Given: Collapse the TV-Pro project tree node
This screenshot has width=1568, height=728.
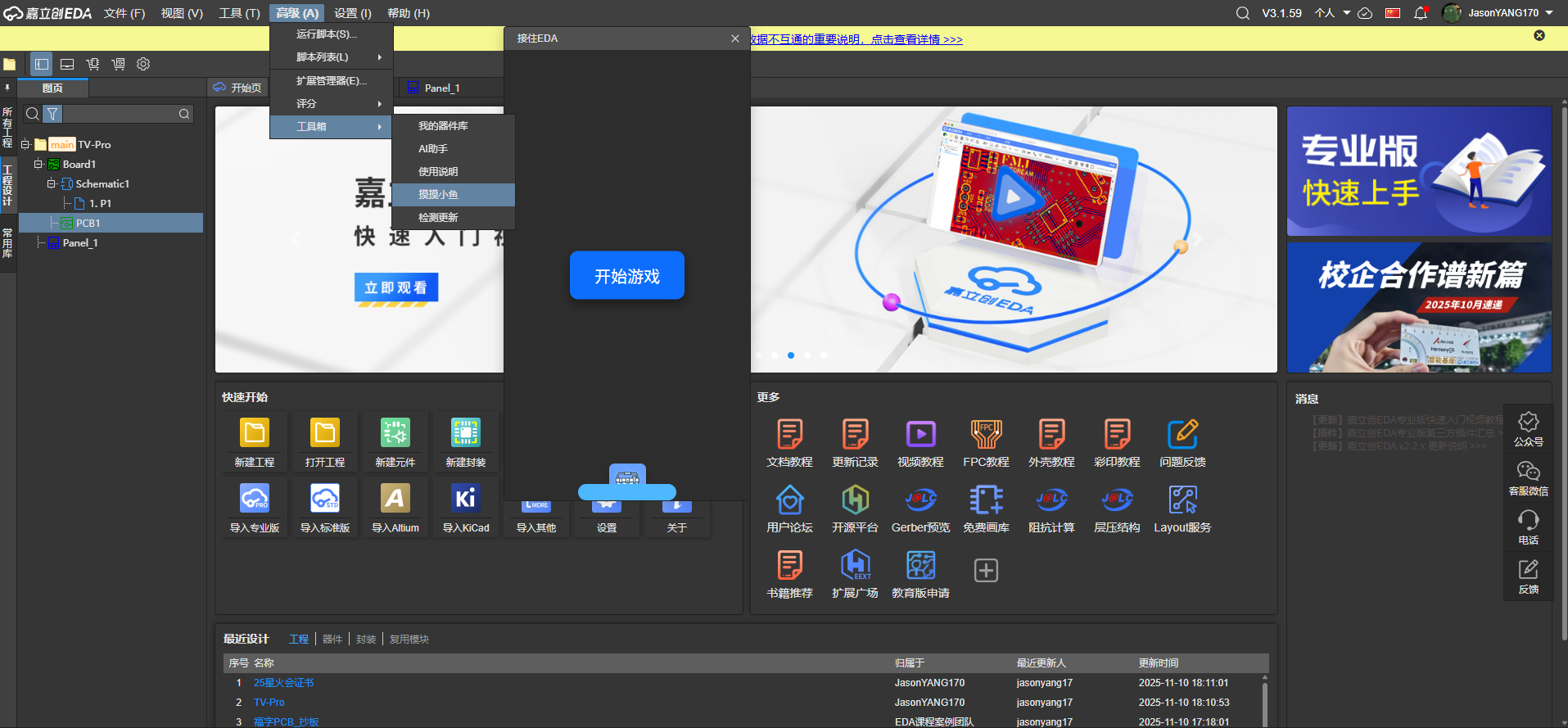Looking at the screenshot, I should pyautogui.click(x=25, y=145).
